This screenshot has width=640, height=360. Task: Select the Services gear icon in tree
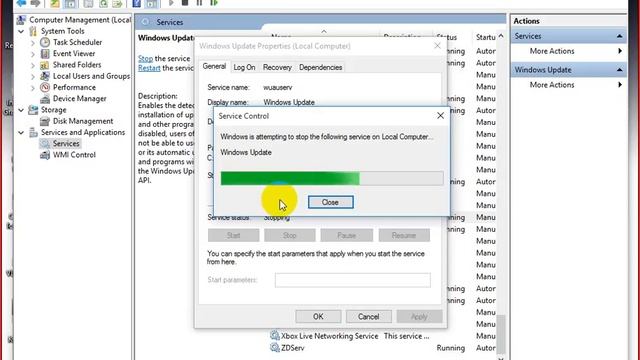pos(45,144)
